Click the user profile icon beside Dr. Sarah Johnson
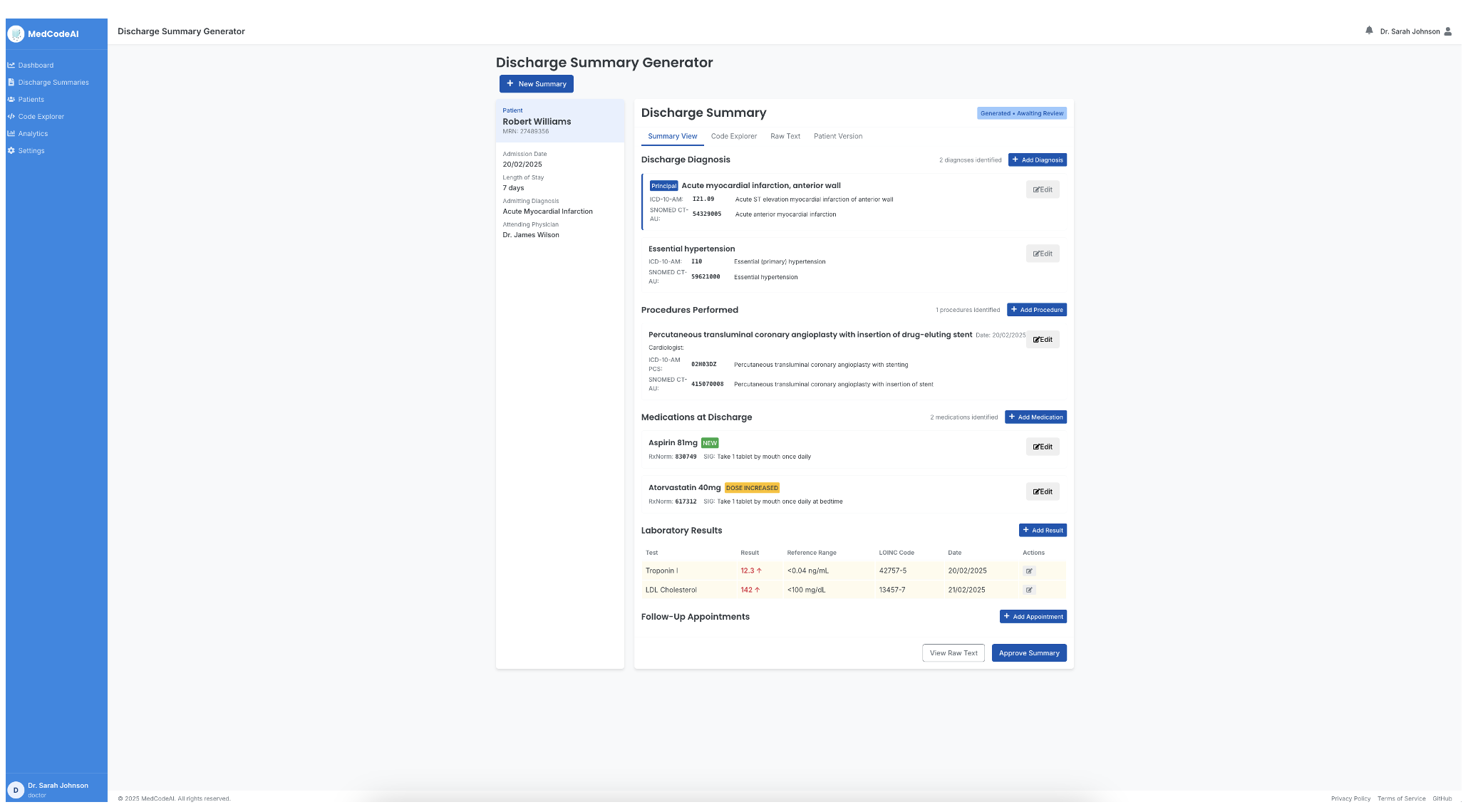This screenshot has height=812, width=1478. coord(1447,31)
